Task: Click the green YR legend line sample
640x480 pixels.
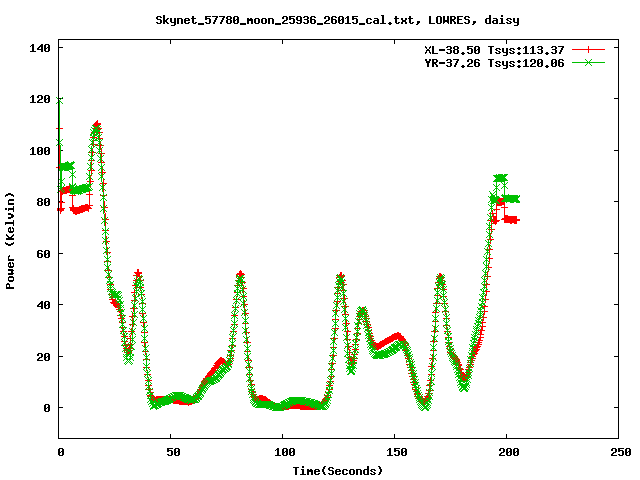Action: pos(588,62)
